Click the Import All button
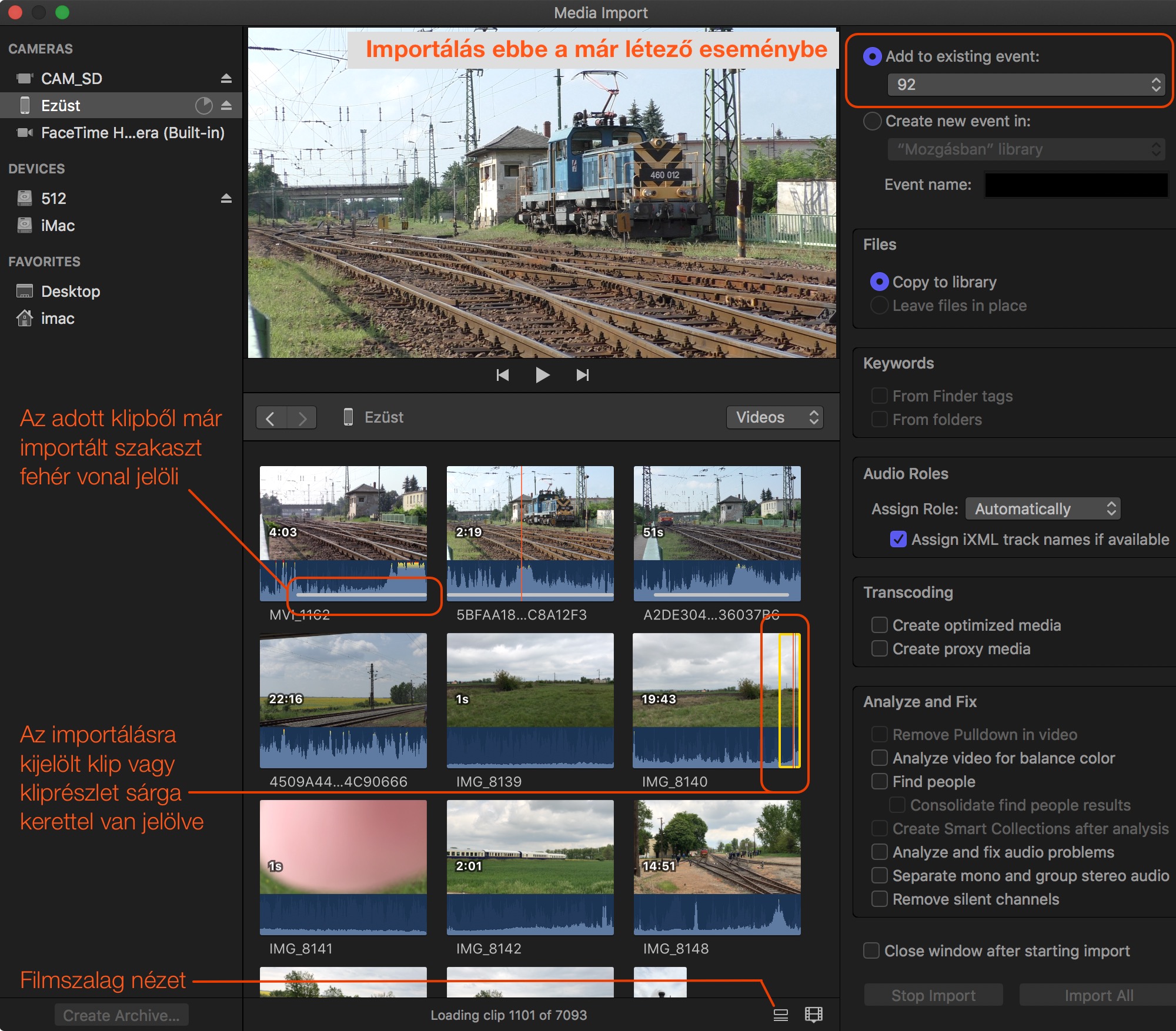1176x1031 pixels. [1098, 995]
